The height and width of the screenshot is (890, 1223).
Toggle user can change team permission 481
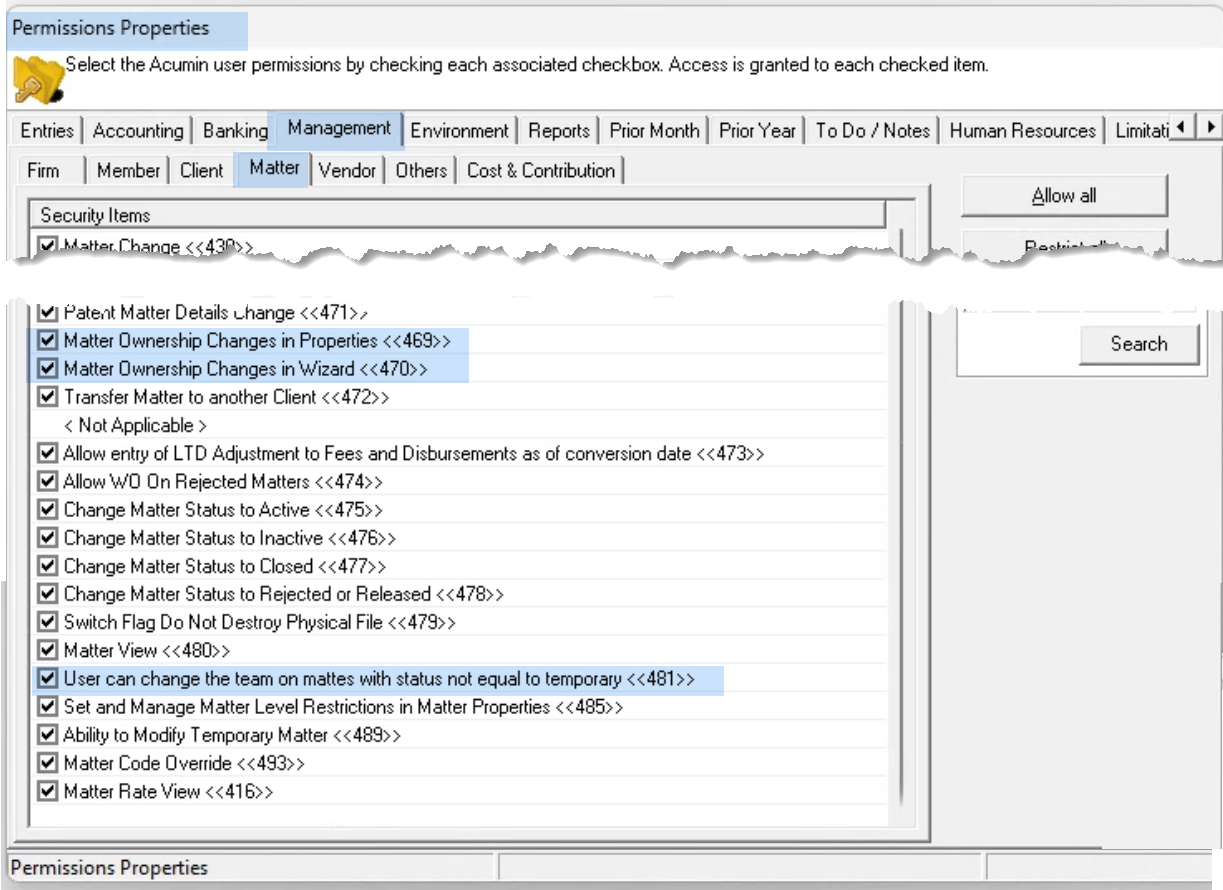[x=47, y=679]
